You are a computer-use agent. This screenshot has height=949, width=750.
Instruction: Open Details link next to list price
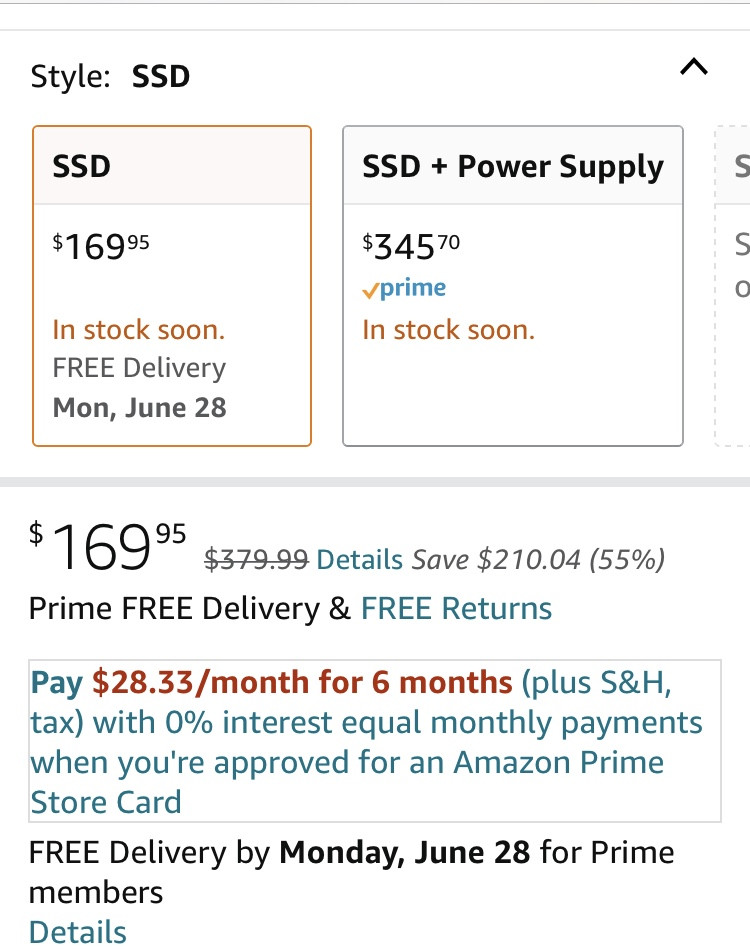pos(360,560)
